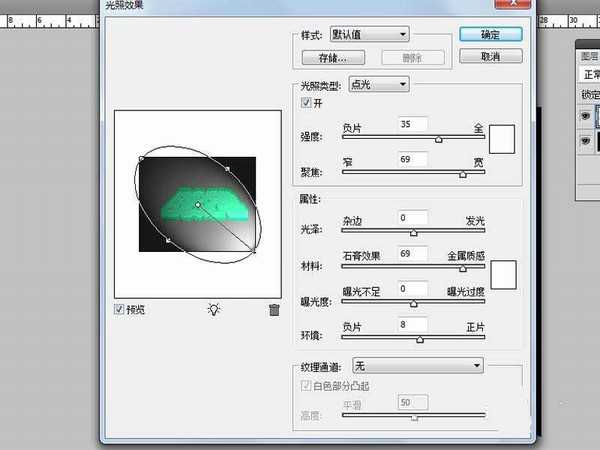Image resolution: width=600 pixels, height=450 pixels.
Task: Uncheck the 开 light-on checkbox
Action: pos(307,103)
